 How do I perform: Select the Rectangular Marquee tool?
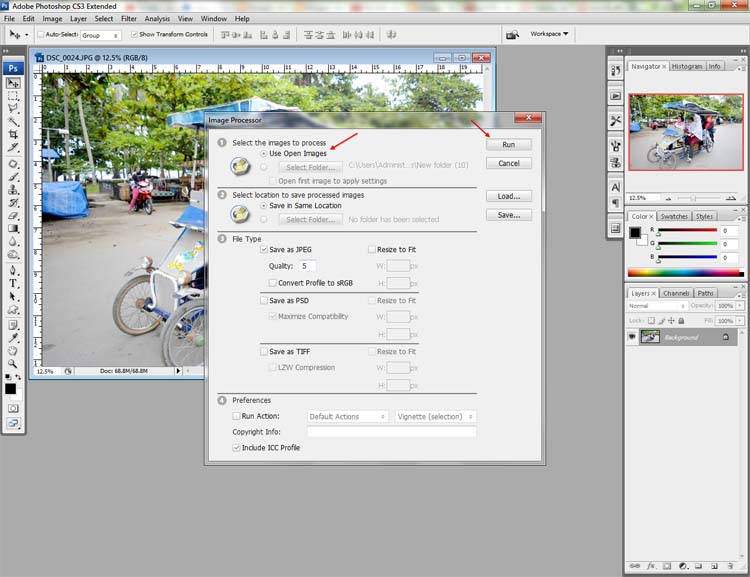pyautogui.click(x=13, y=96)
